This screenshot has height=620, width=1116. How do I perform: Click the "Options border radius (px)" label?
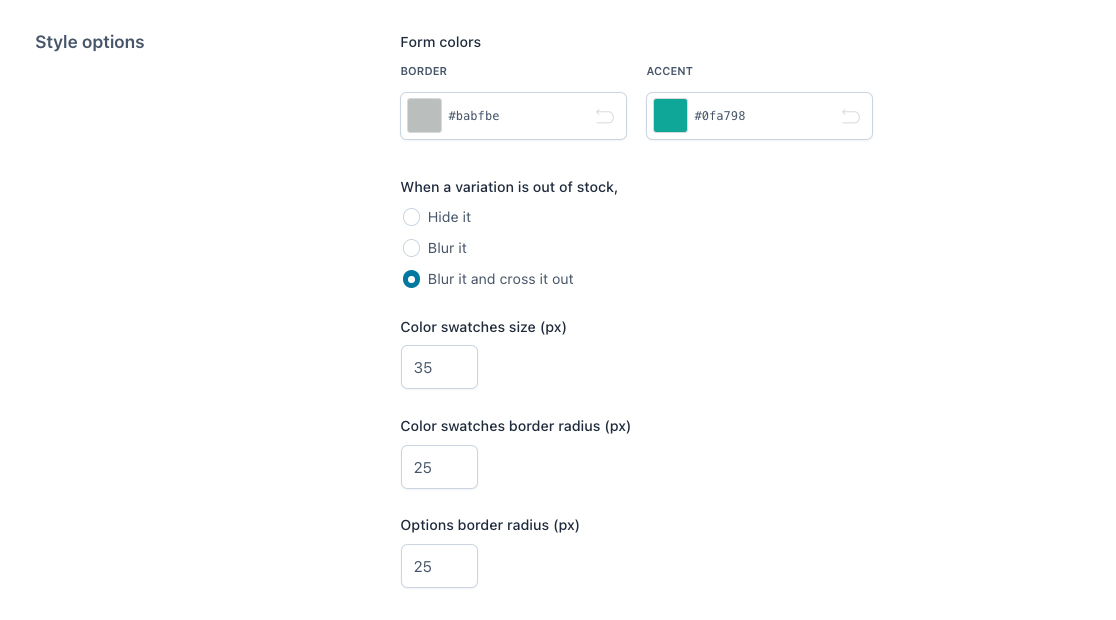tap(489, 525)
